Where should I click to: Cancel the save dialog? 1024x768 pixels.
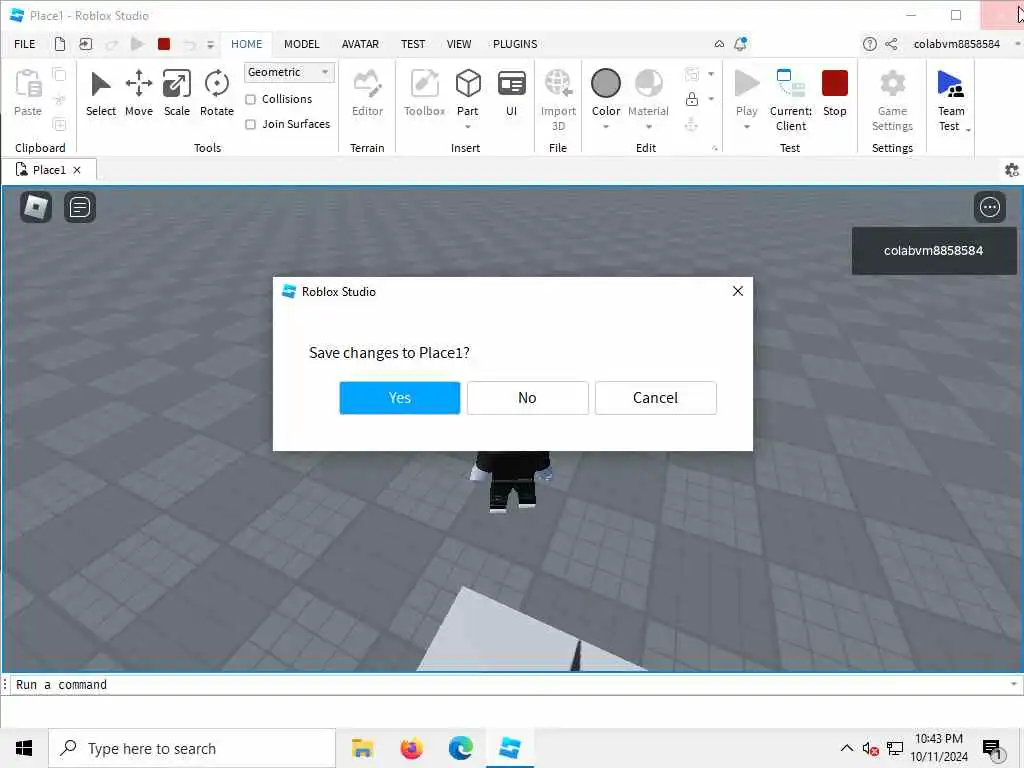pos(655,398)
